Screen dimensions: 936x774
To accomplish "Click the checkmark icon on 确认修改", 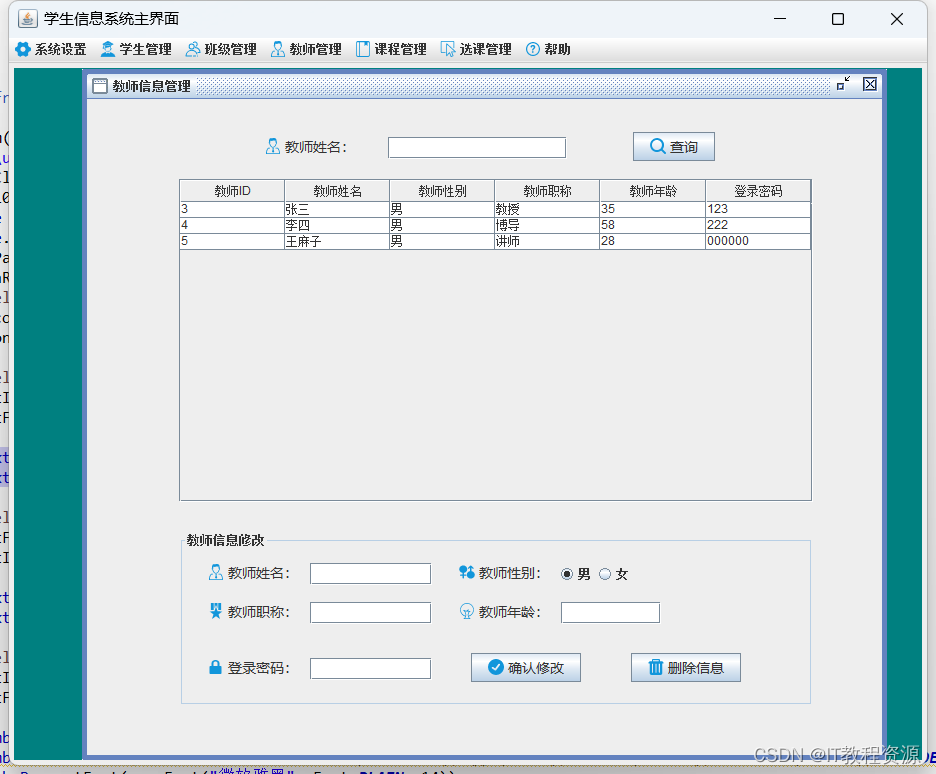I will click(495, 667).
